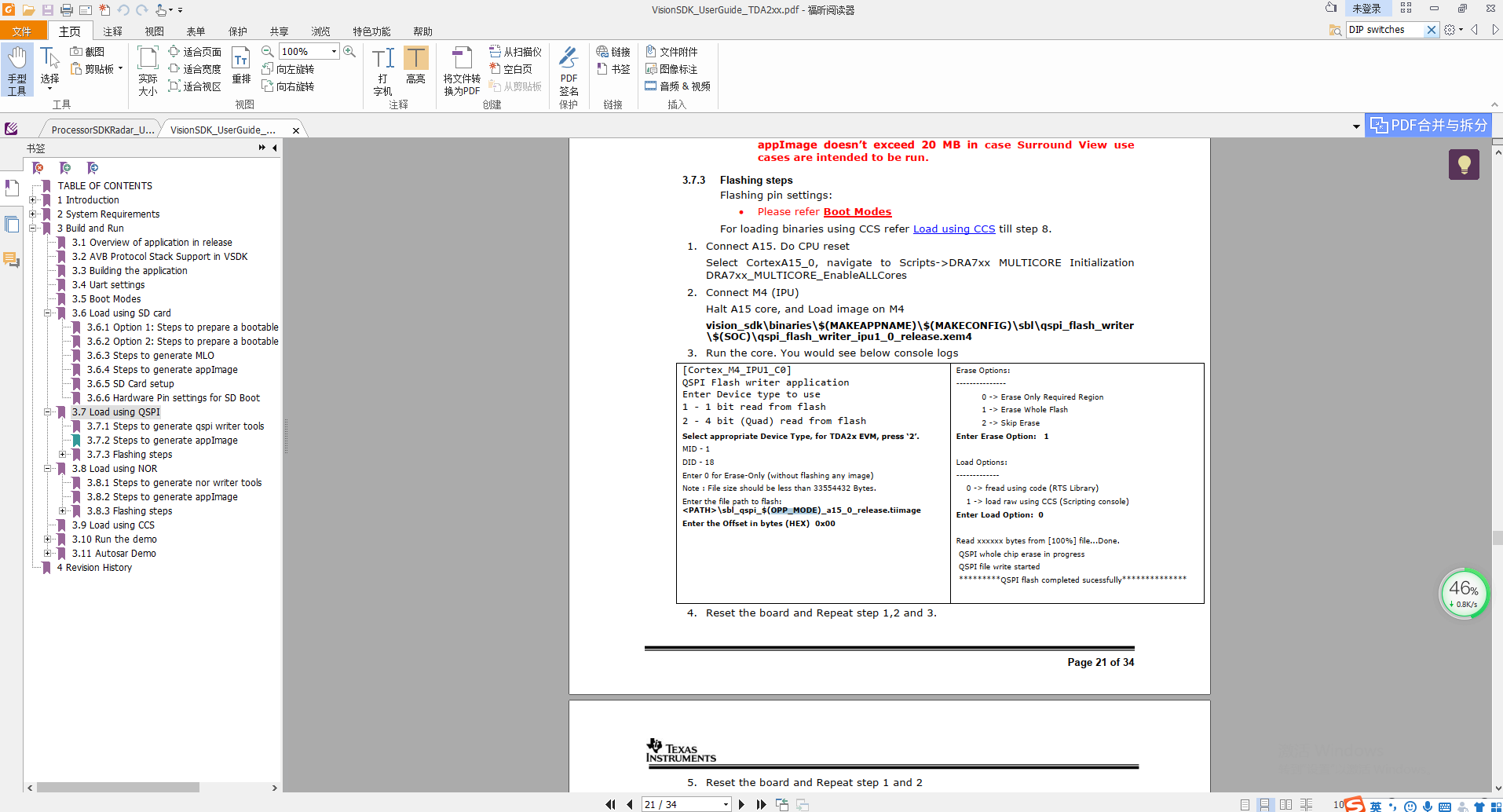Switch to the ProcessorSDKRadar_U... document tab
This screenshot has height=812, width=1503.
pos(102,130)
